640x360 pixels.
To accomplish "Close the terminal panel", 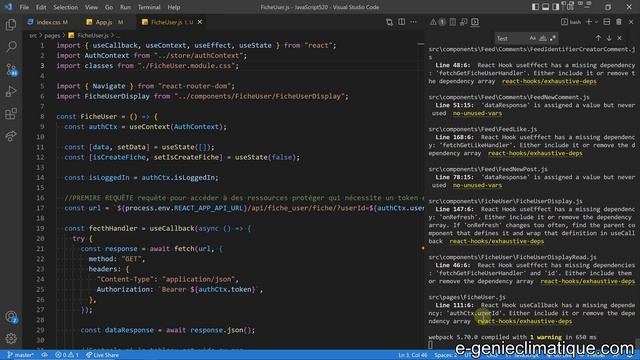I will pyautogui.click(x=631, y=22).
